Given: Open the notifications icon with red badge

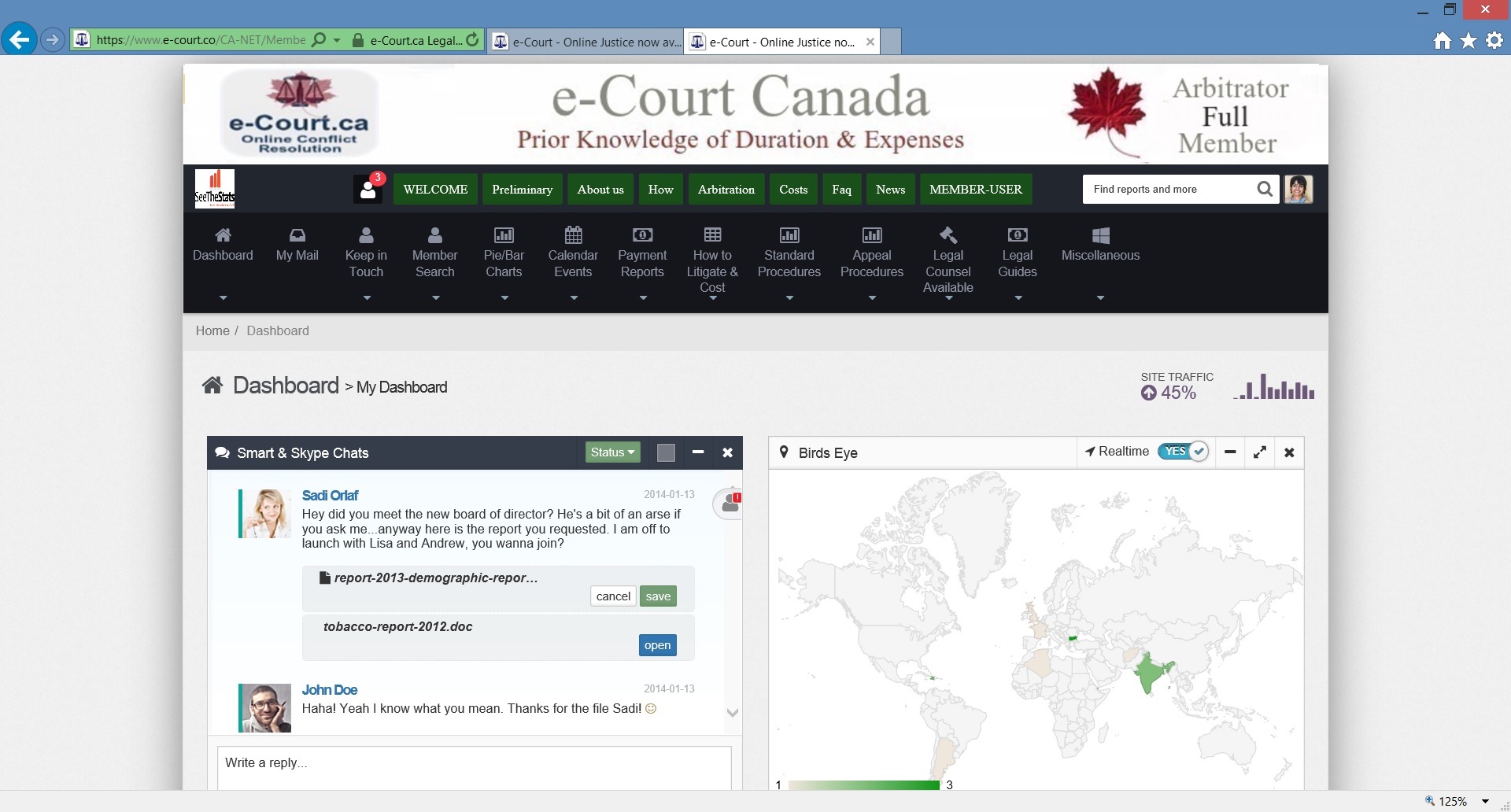Looking at the screenshot, I should coord(368,189).
